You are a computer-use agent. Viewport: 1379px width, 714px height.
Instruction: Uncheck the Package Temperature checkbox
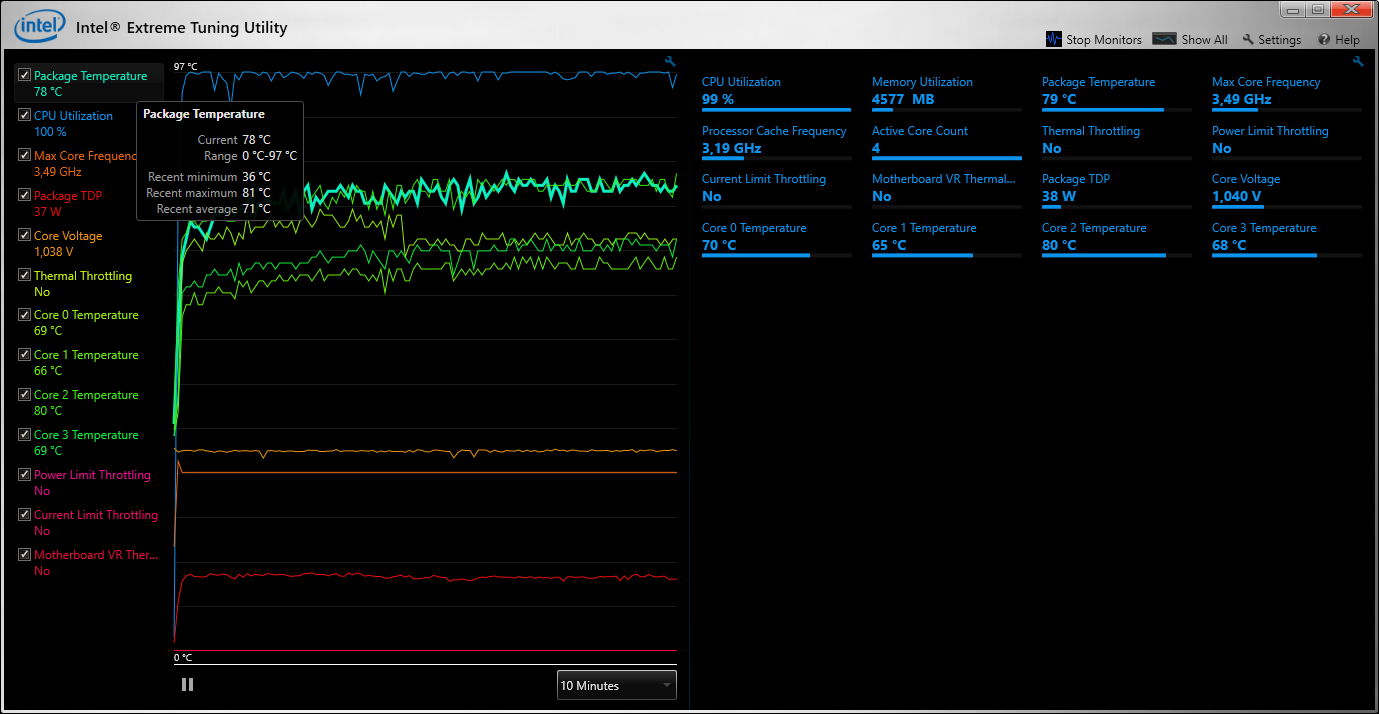point(25,75)
